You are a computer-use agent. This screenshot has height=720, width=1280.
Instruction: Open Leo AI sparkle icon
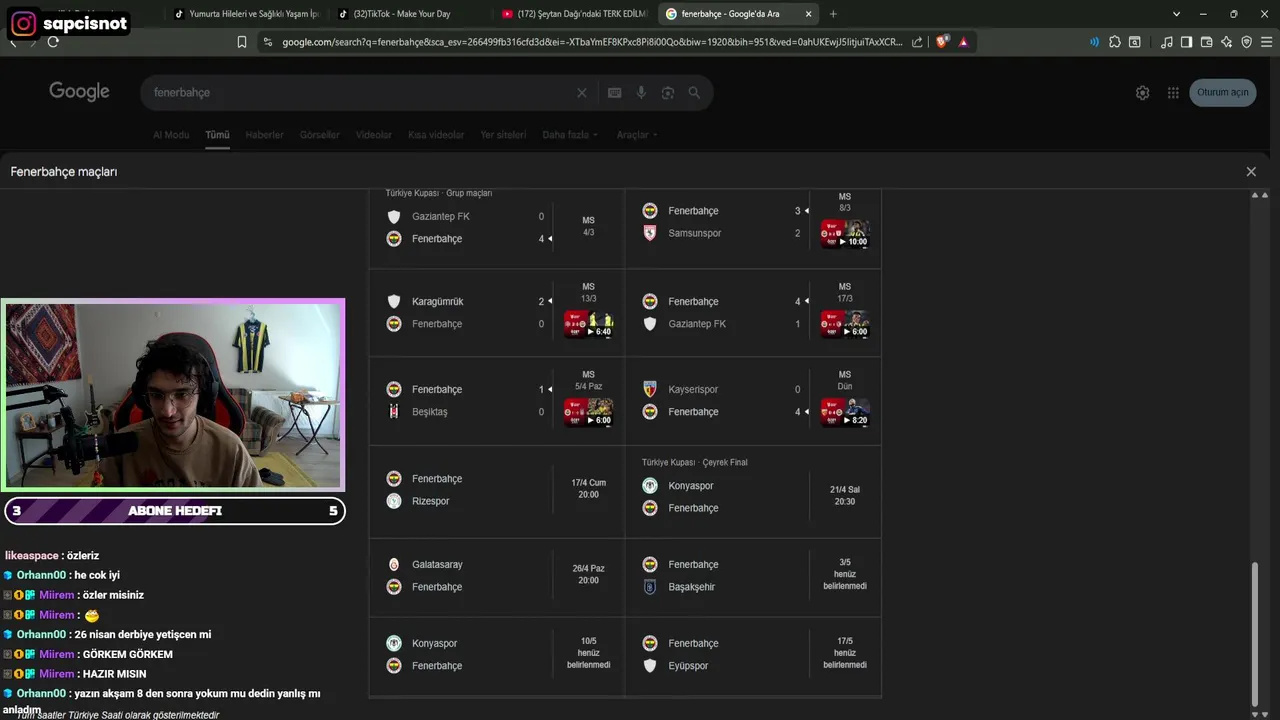coord(1227,42)
